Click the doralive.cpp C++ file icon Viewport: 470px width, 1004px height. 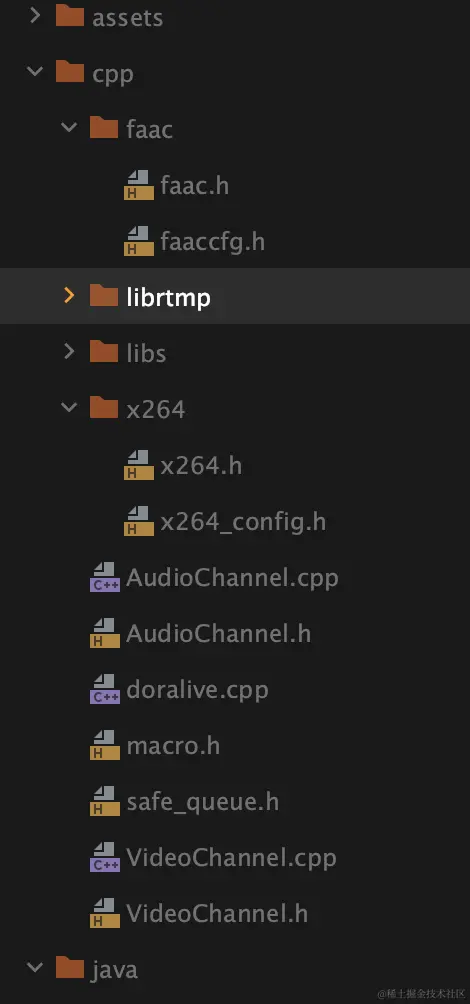(x=104, y=690)
